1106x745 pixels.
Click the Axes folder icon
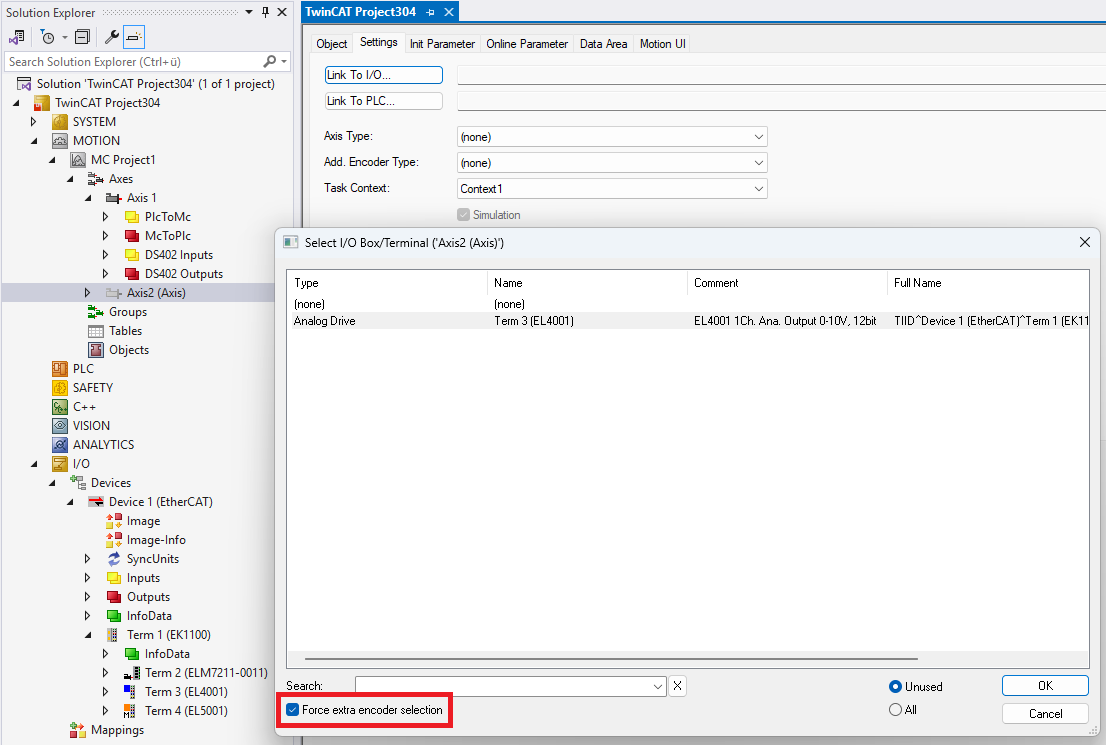click(x=96, y=178)
